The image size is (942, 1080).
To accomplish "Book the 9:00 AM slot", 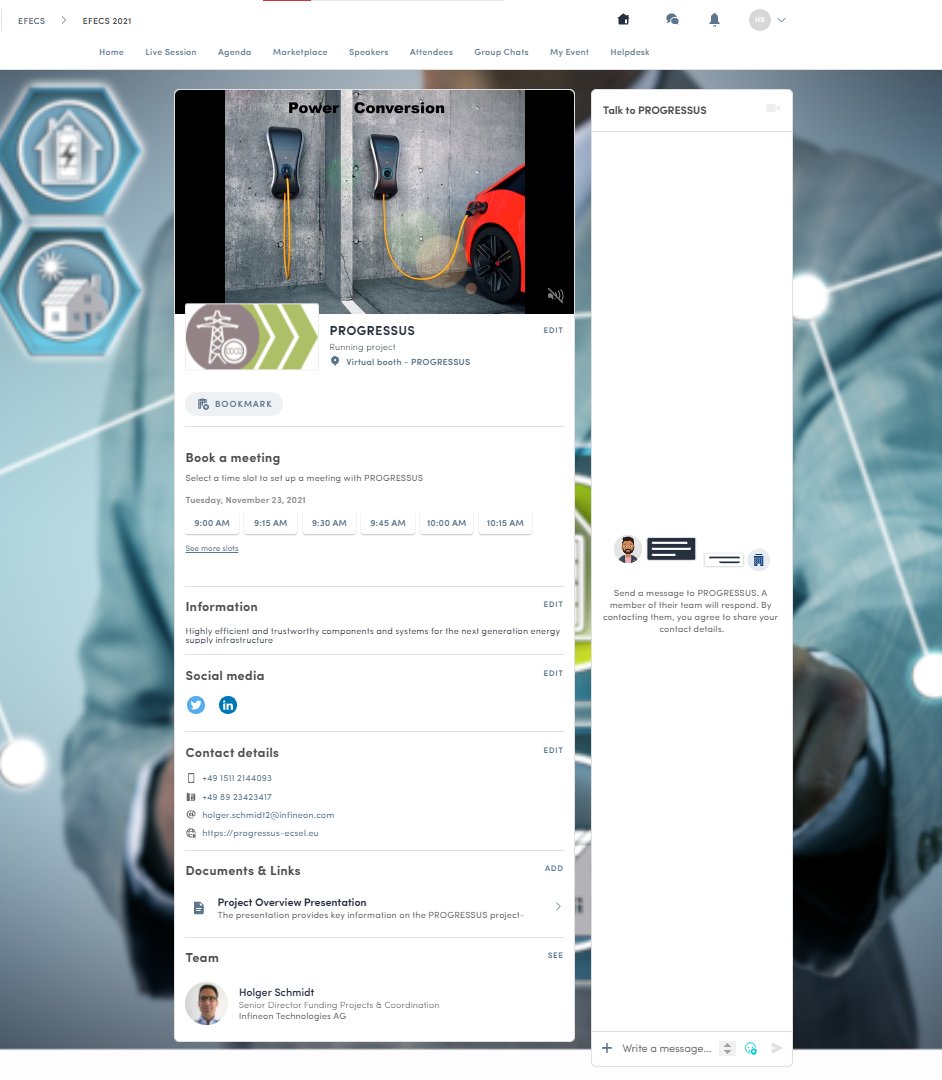I will [x=212, y=523].
